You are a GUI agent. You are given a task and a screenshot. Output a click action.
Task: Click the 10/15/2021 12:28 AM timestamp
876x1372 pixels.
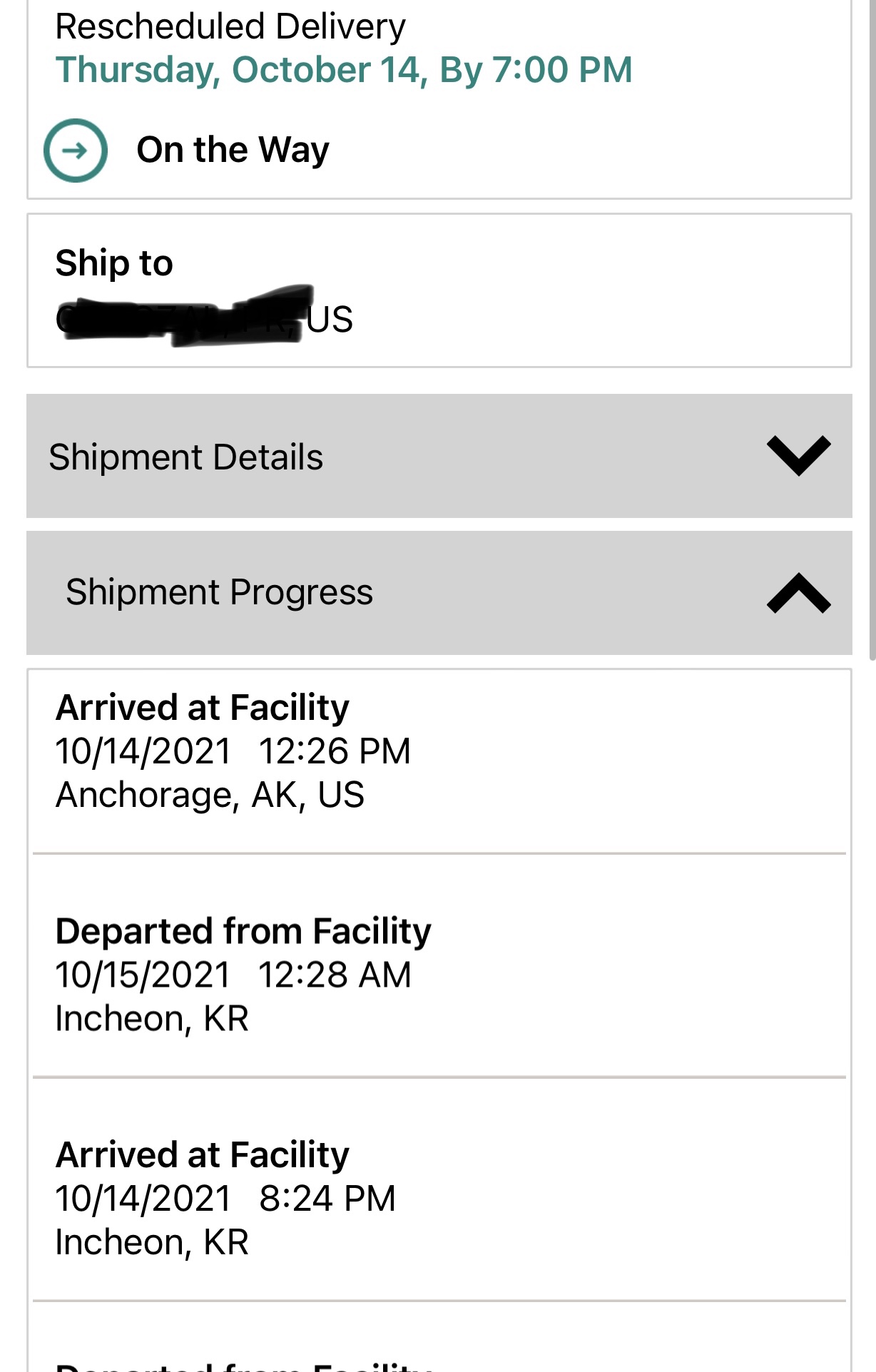233,975
